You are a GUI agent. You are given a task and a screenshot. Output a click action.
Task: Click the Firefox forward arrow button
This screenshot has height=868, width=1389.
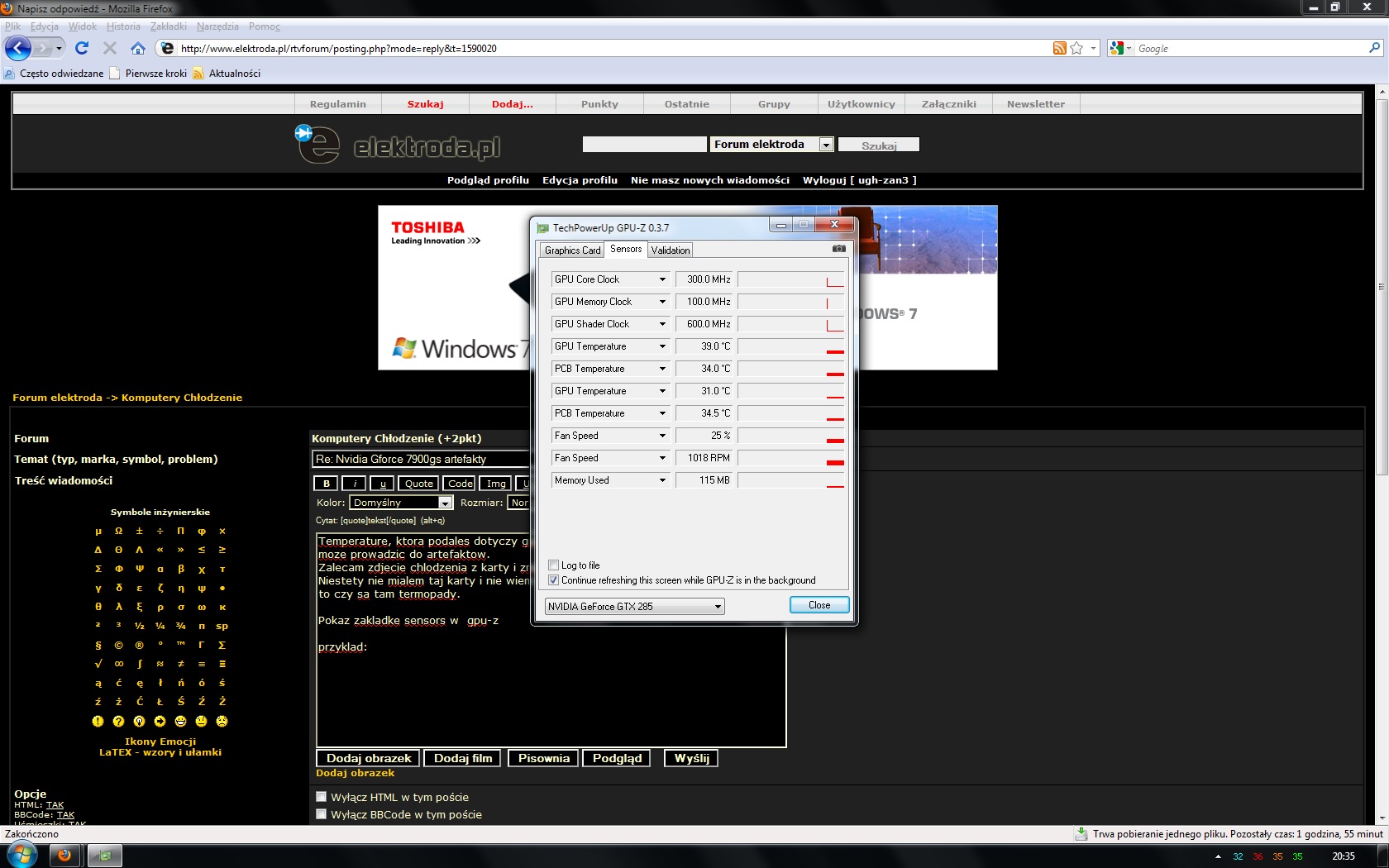(x=43, y=48)
